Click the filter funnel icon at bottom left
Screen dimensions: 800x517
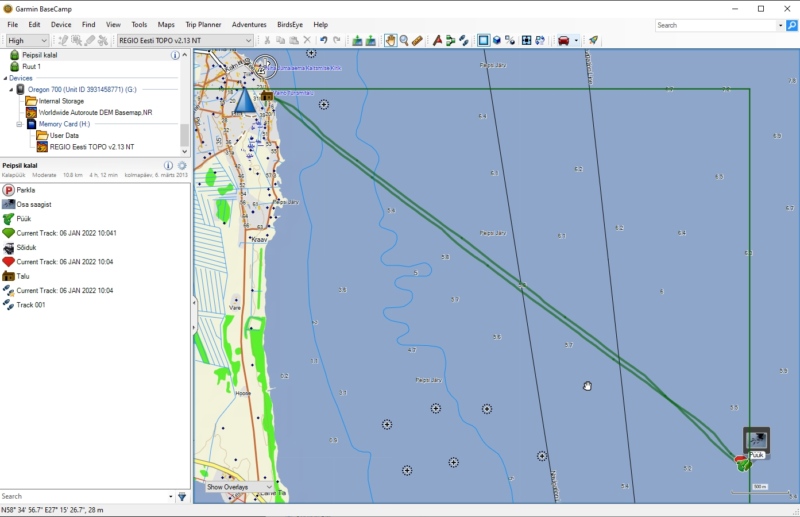pos(182,497)
